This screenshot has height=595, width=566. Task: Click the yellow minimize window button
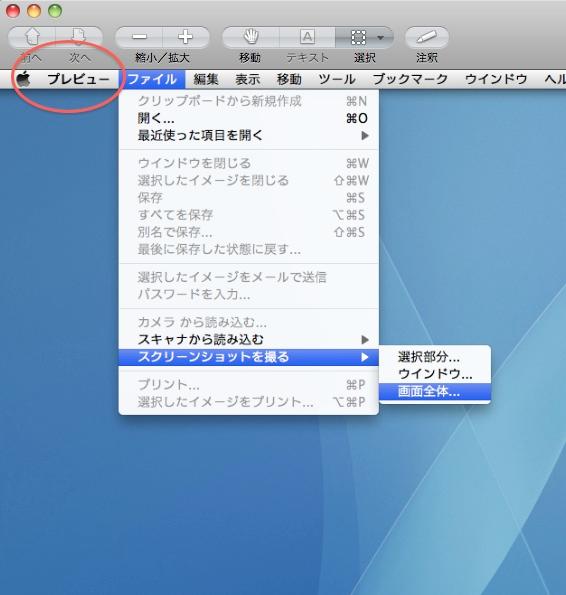(34, 11)
